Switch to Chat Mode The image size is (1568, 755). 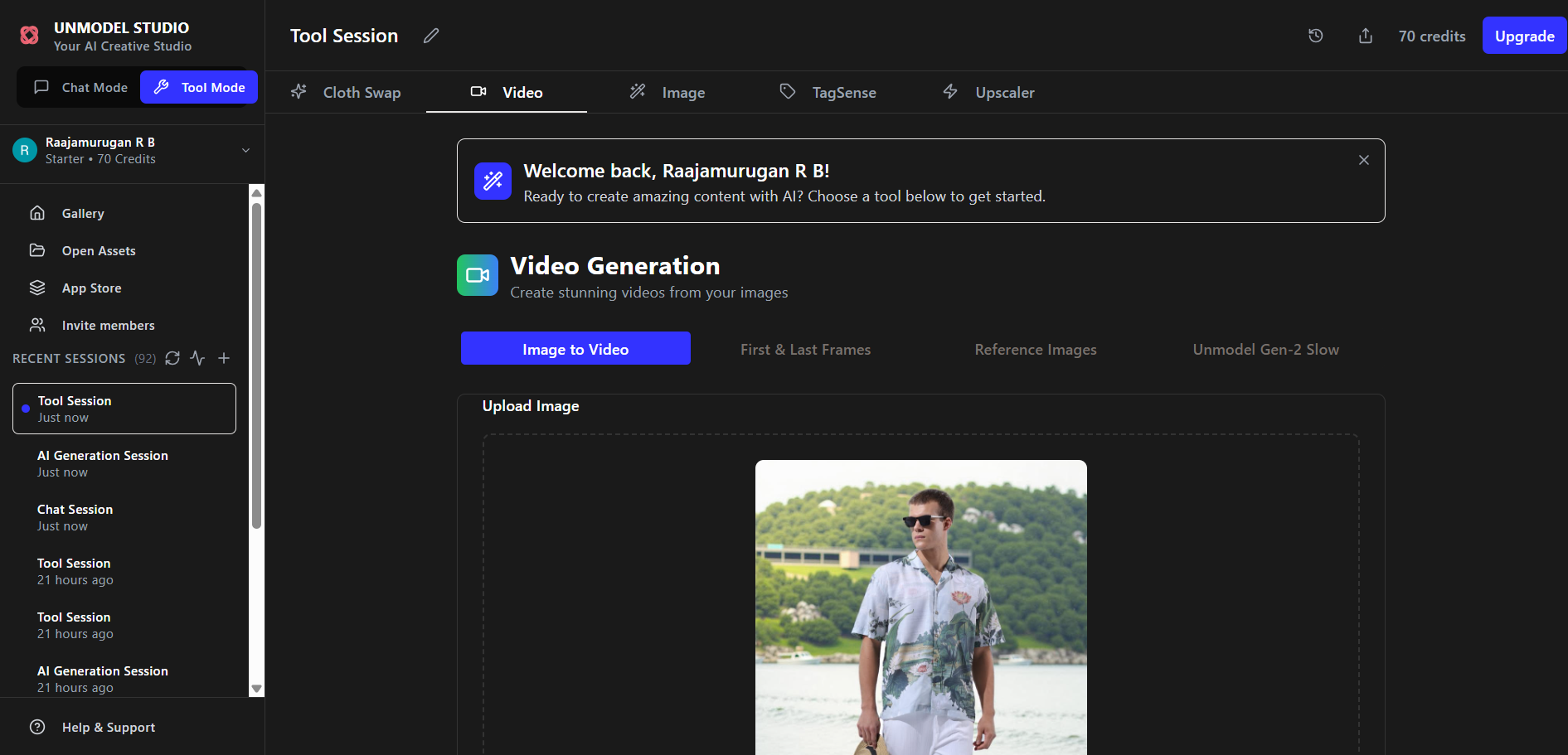[x=80, y=87]
